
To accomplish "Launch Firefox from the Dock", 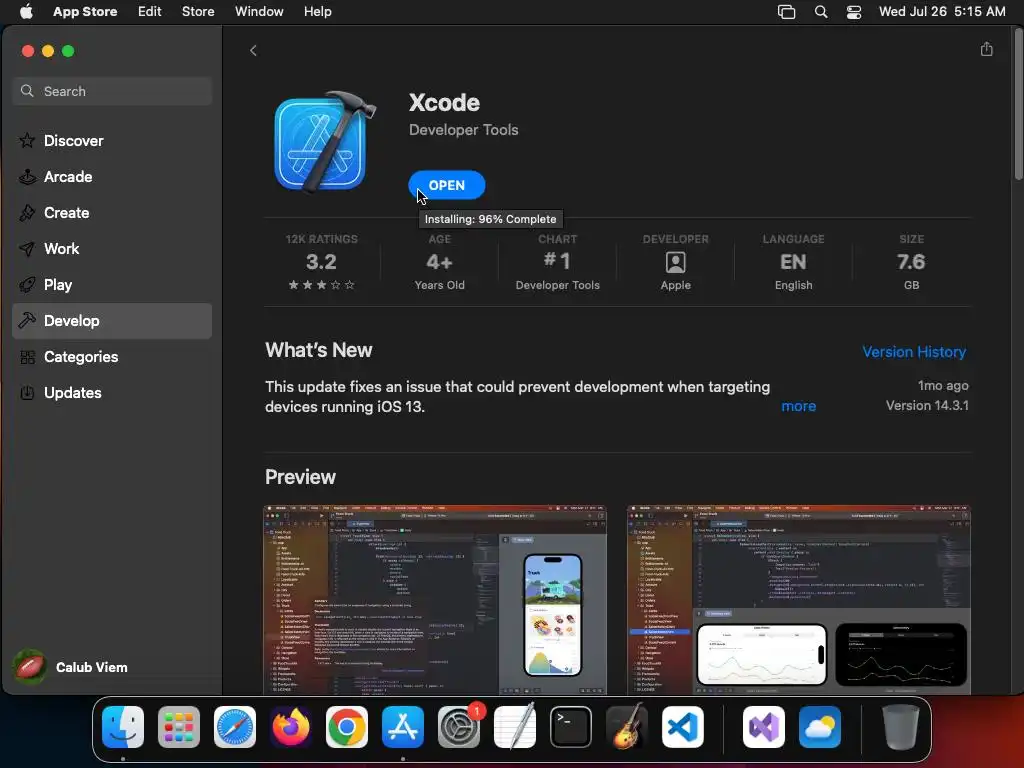I will [291, 727].
